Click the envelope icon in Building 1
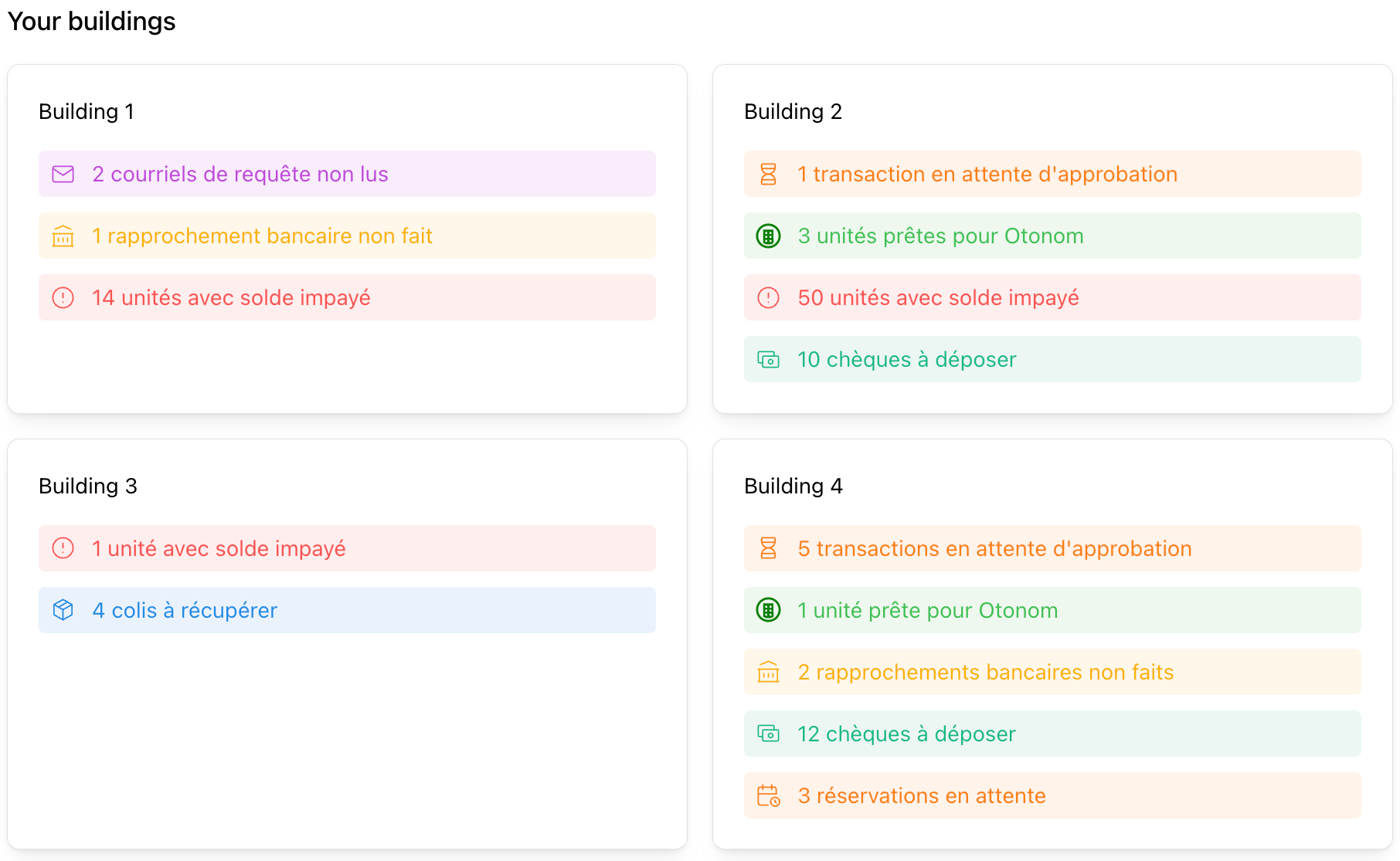Screen dimensions: 1400x861 click(63, 175)
